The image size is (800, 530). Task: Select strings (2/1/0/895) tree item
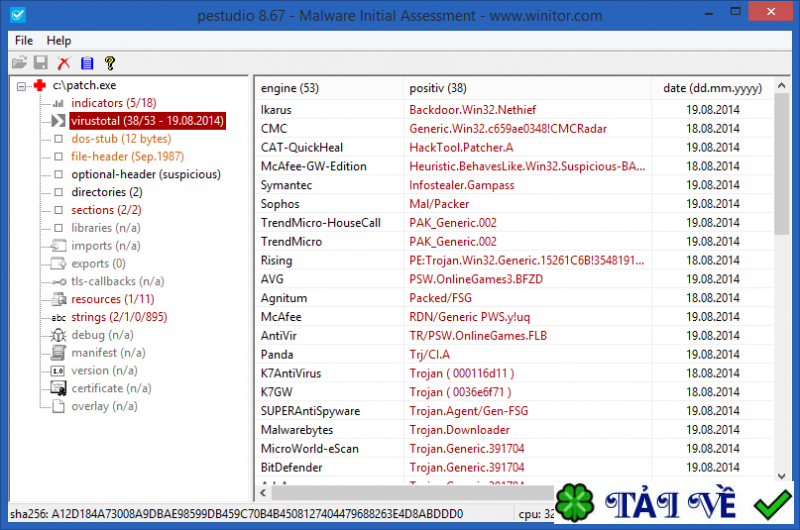point(119,317)
